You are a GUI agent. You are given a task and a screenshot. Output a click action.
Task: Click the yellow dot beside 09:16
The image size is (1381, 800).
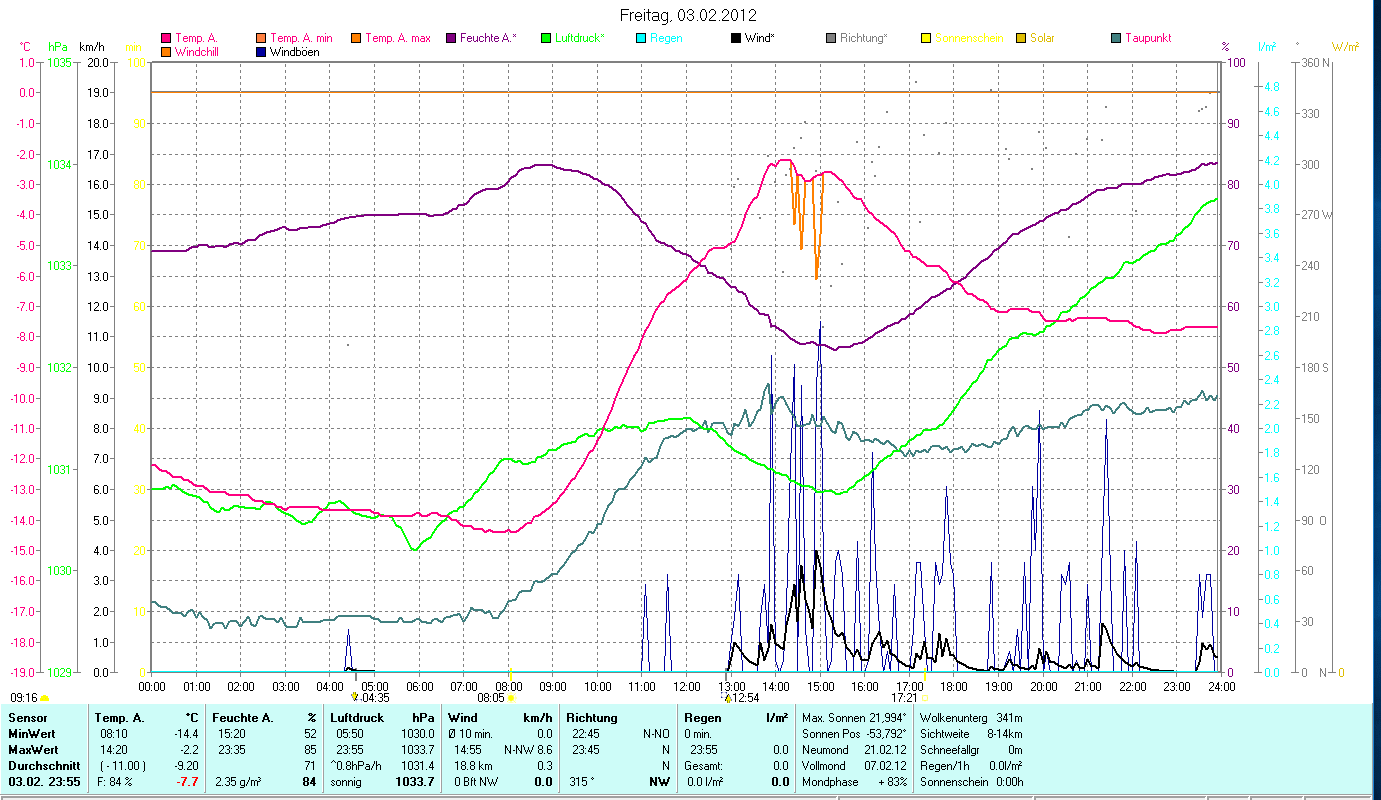44,698
